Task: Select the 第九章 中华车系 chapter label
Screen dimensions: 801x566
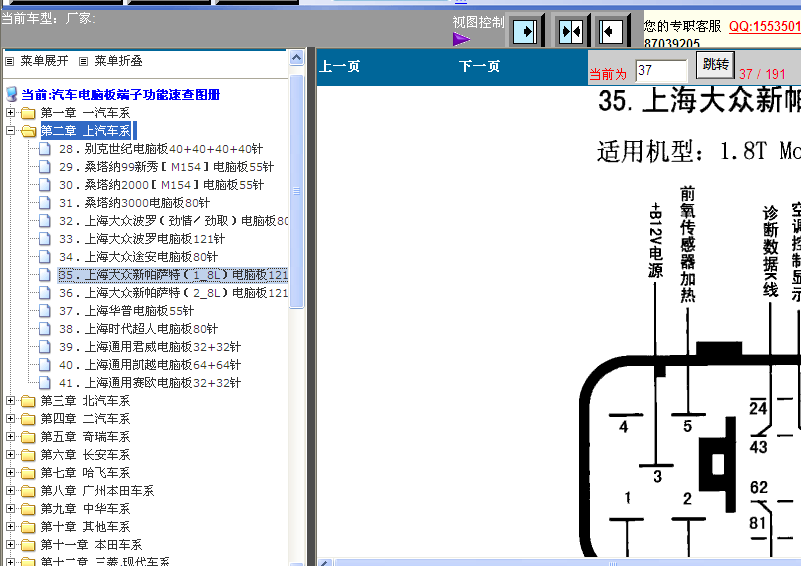Action: (85, 509)
